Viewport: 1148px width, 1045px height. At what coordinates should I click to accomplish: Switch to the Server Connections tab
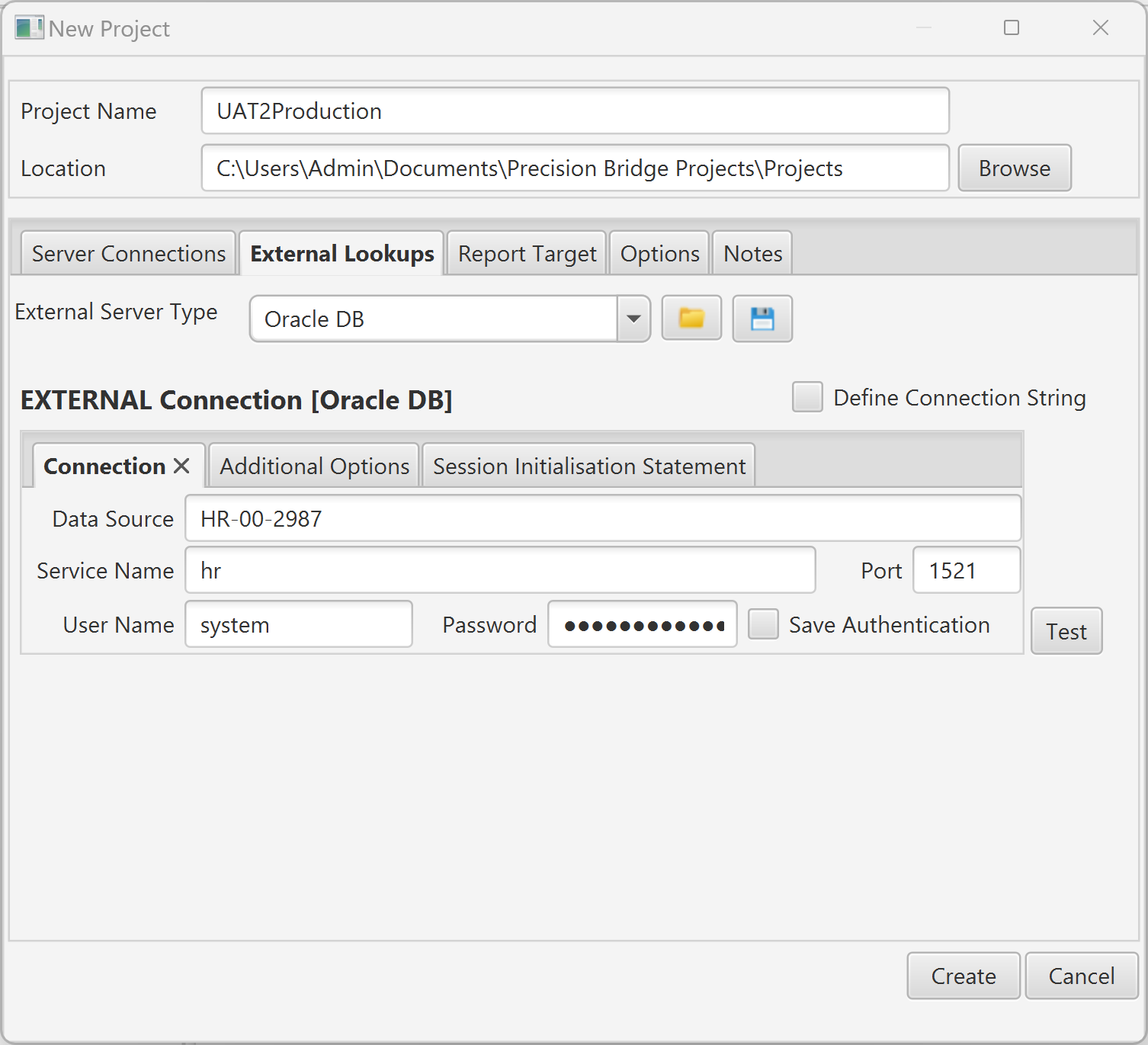tap(127, 253)
